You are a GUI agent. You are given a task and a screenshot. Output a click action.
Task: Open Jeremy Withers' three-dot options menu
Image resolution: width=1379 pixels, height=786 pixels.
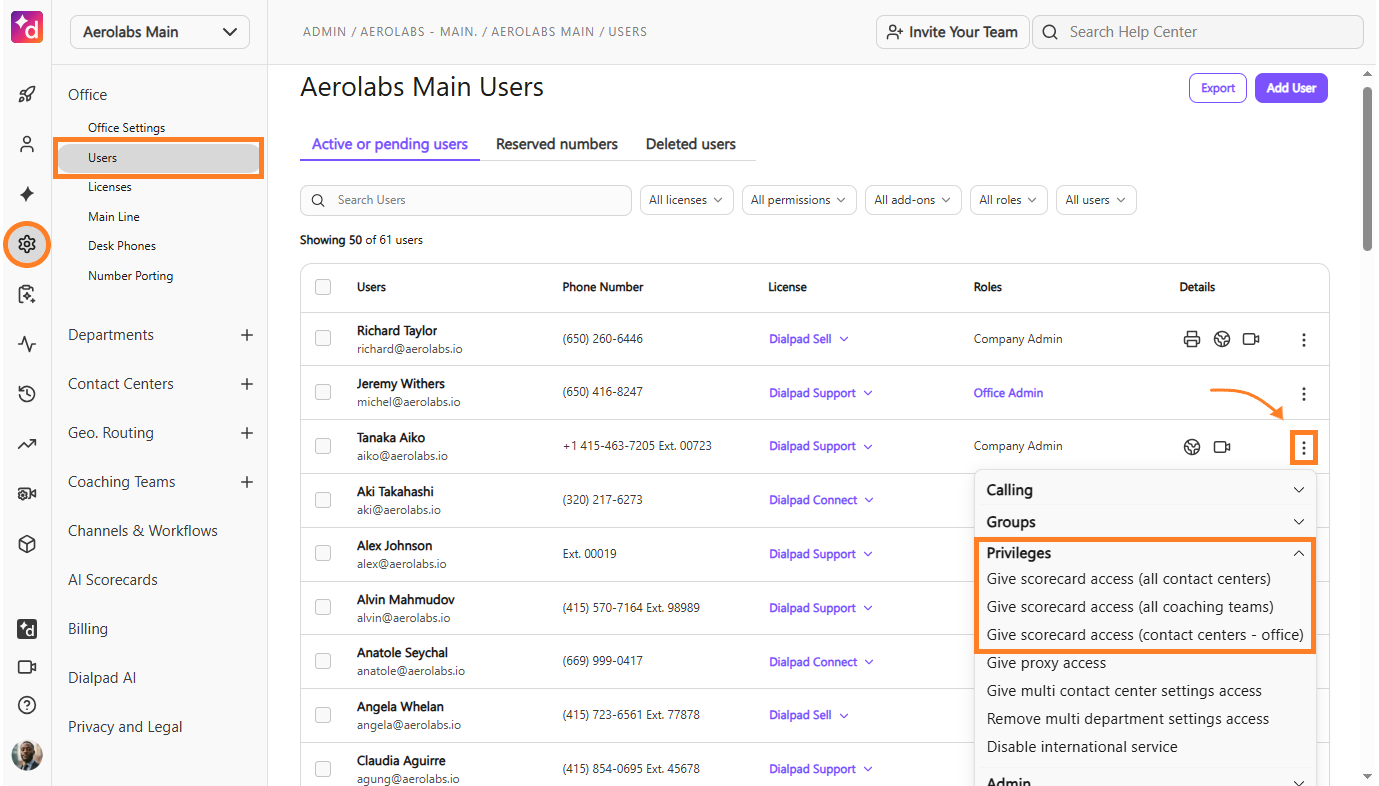point(1304,394)
